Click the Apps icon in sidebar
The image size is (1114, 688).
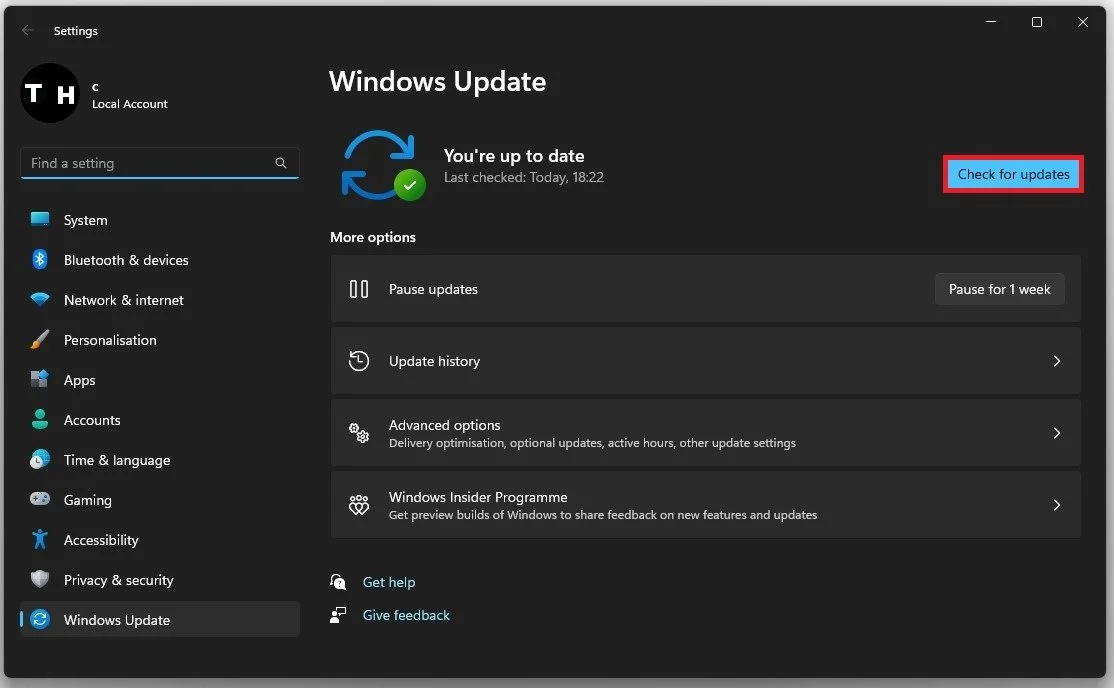click(40, 379)
